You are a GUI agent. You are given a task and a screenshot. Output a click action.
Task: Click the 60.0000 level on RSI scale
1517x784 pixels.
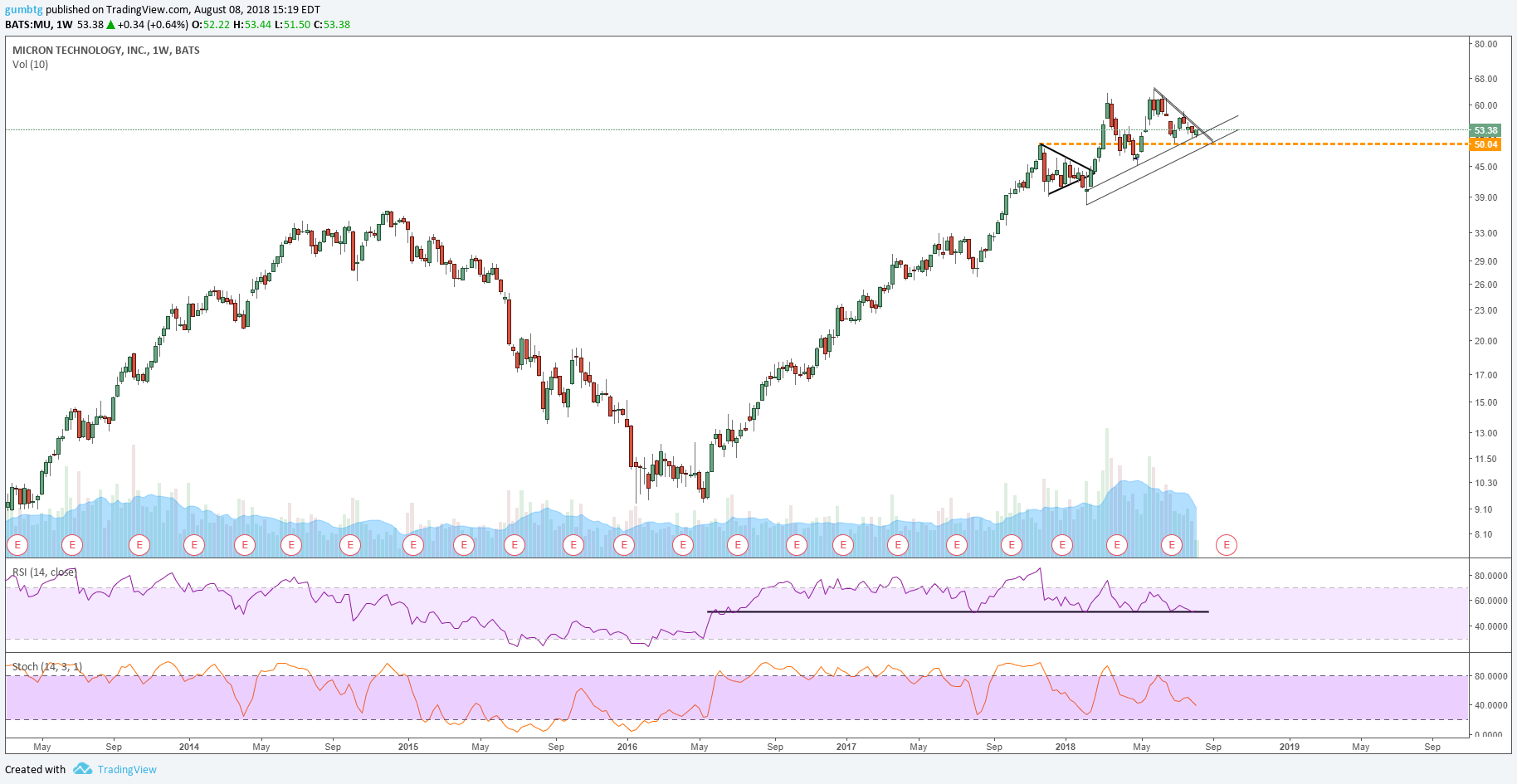(x=1490, y=601)
